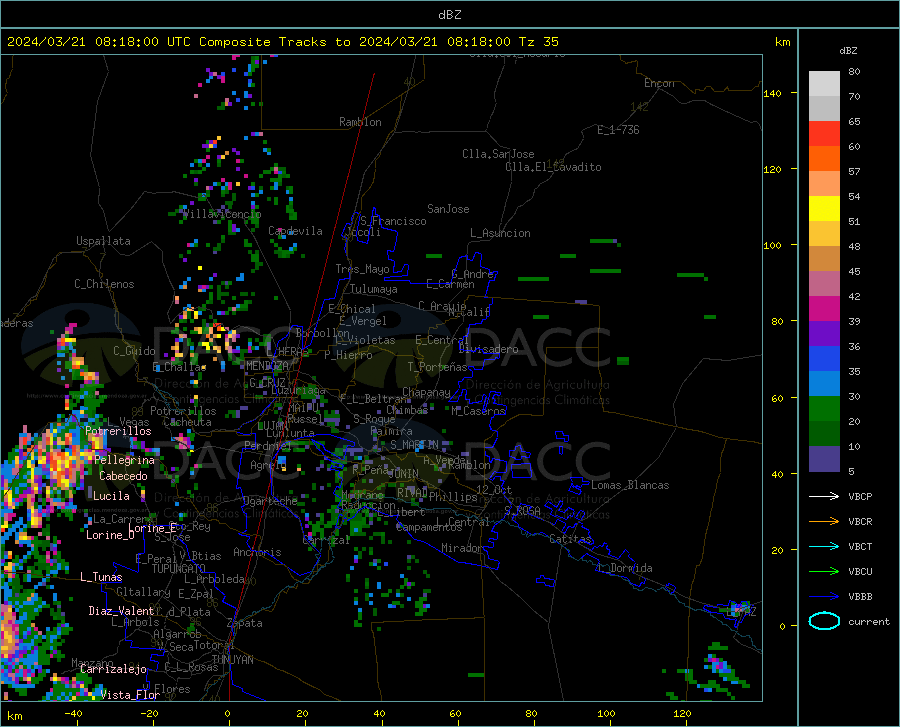This screenshot has height=727, width=900.
Task: Click the Catitas place label
Action: click(x=571, y=539)
